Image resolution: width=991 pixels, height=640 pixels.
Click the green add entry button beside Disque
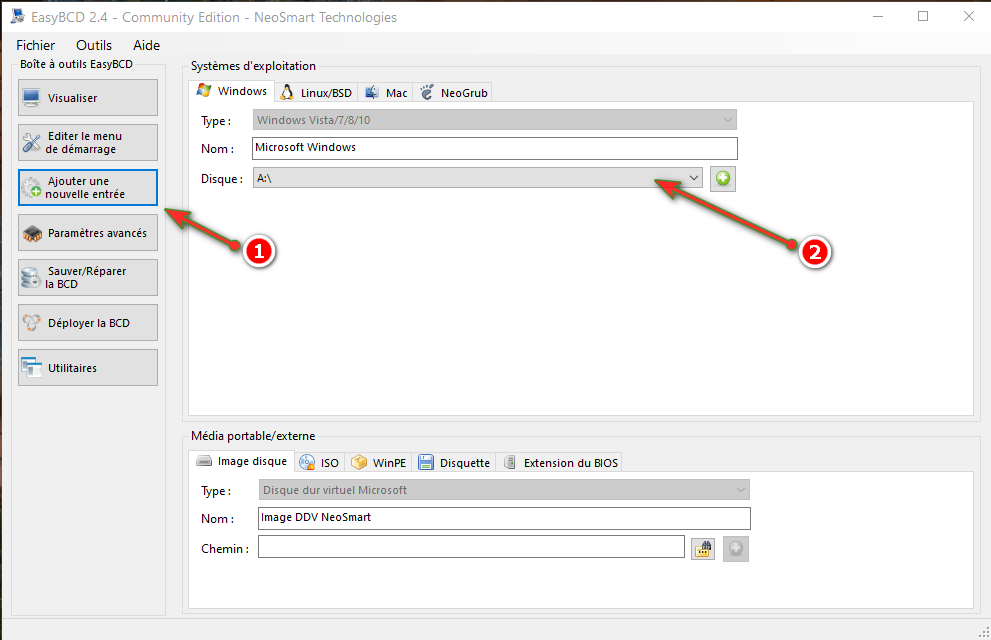[722, 179]
